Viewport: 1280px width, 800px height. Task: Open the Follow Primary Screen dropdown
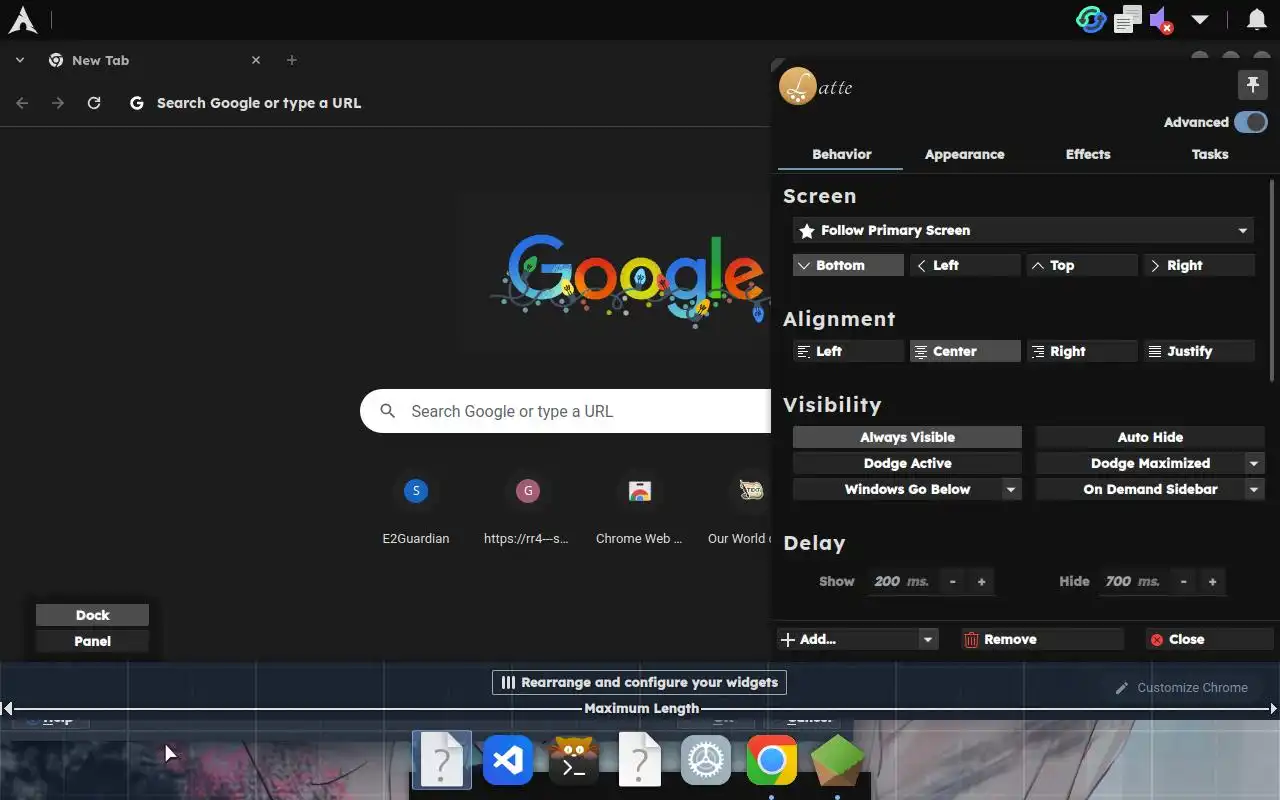1024,230
